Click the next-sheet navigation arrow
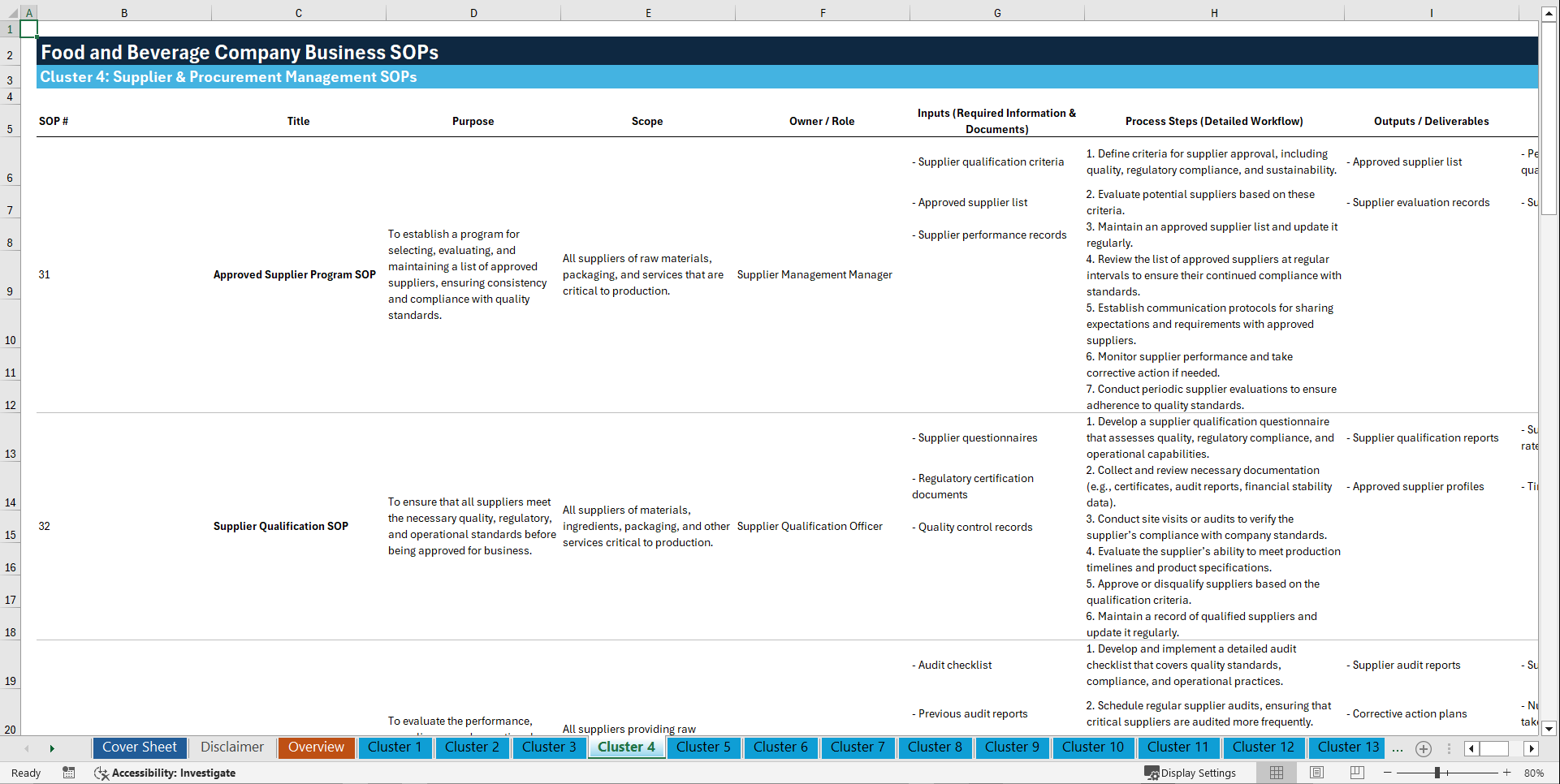Viewport: 1560px width, 784px height. click(x=52, y=748)
